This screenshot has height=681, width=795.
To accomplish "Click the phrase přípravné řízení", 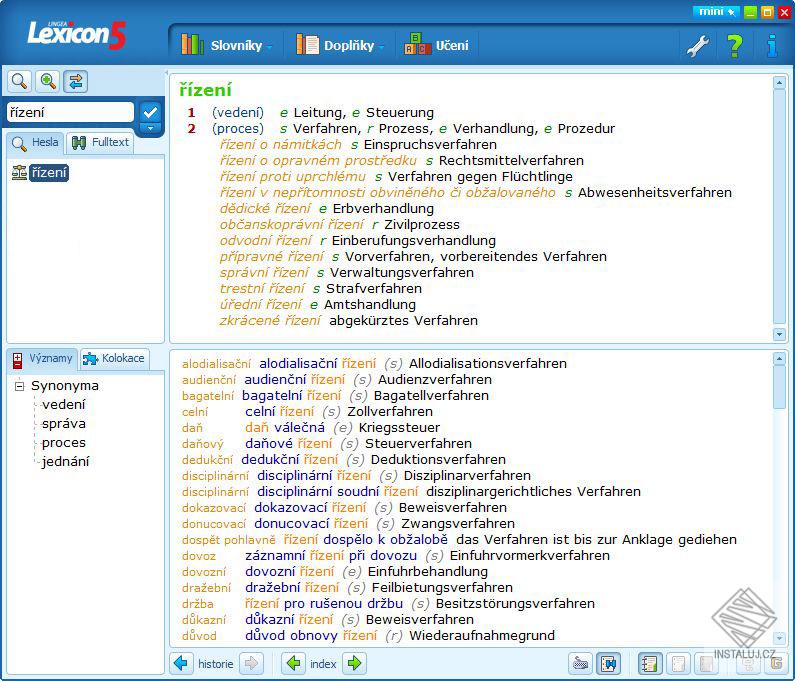I will point(271,257).
